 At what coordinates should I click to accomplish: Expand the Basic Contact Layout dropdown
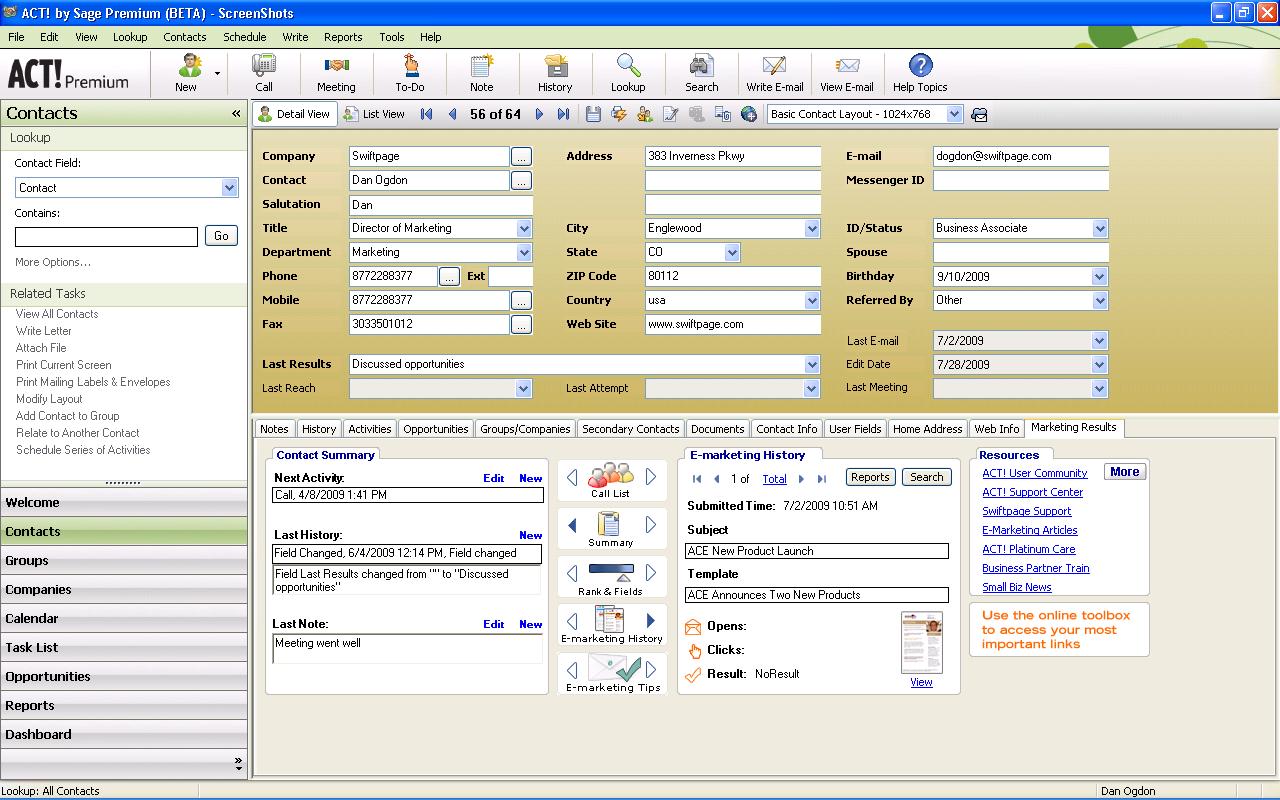pyautogui.click(x=954, y=114)
